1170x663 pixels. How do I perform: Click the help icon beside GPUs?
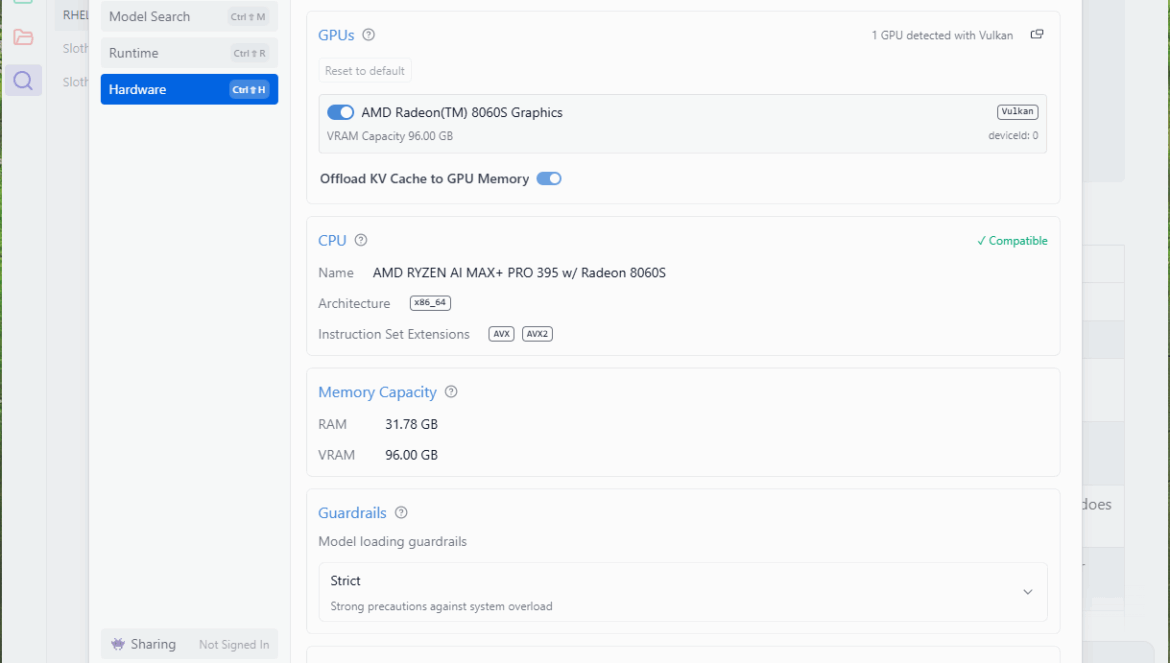click(368, 35)
